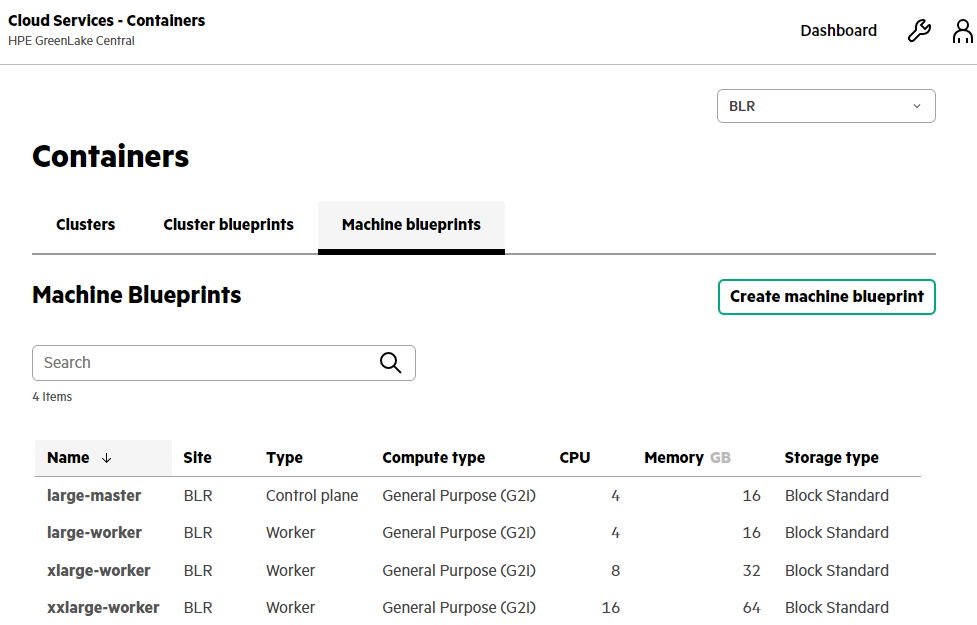Click the search magnifier icon
Image resolution: width=977 pixels, height=625 pixels.
tap(391, 363)
